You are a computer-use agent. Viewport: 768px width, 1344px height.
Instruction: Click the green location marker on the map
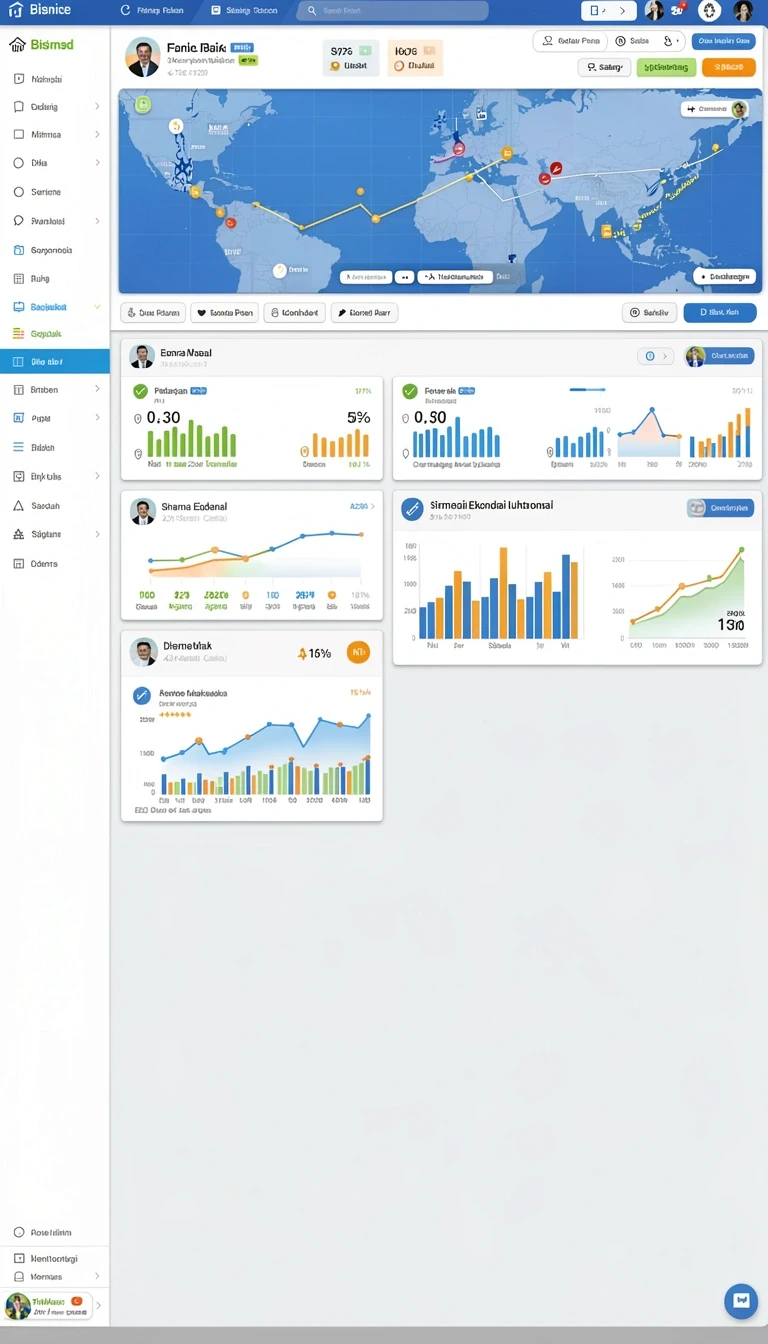point(143,104)
